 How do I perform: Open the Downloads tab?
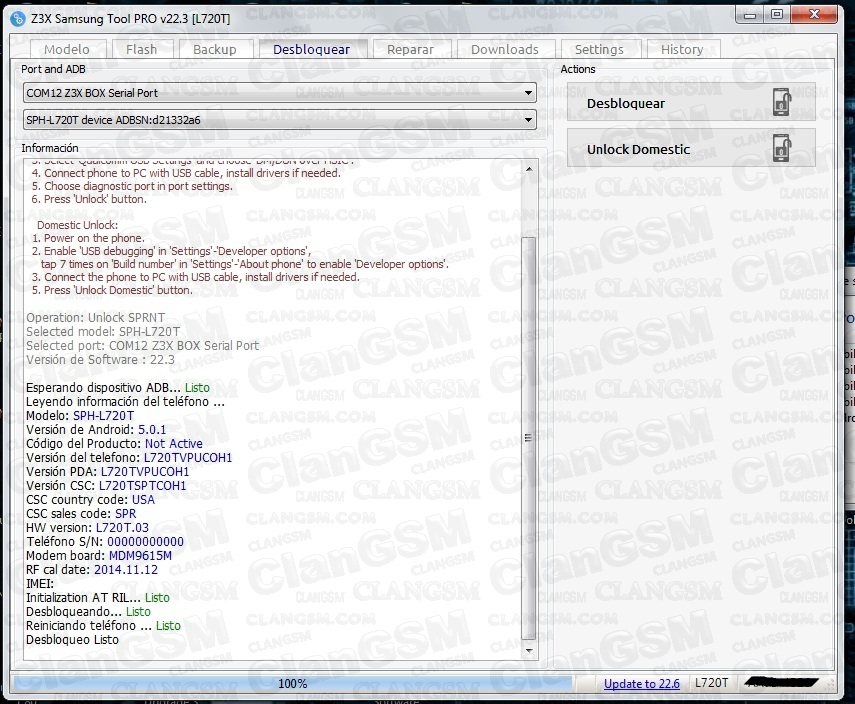tap(505, 50)
